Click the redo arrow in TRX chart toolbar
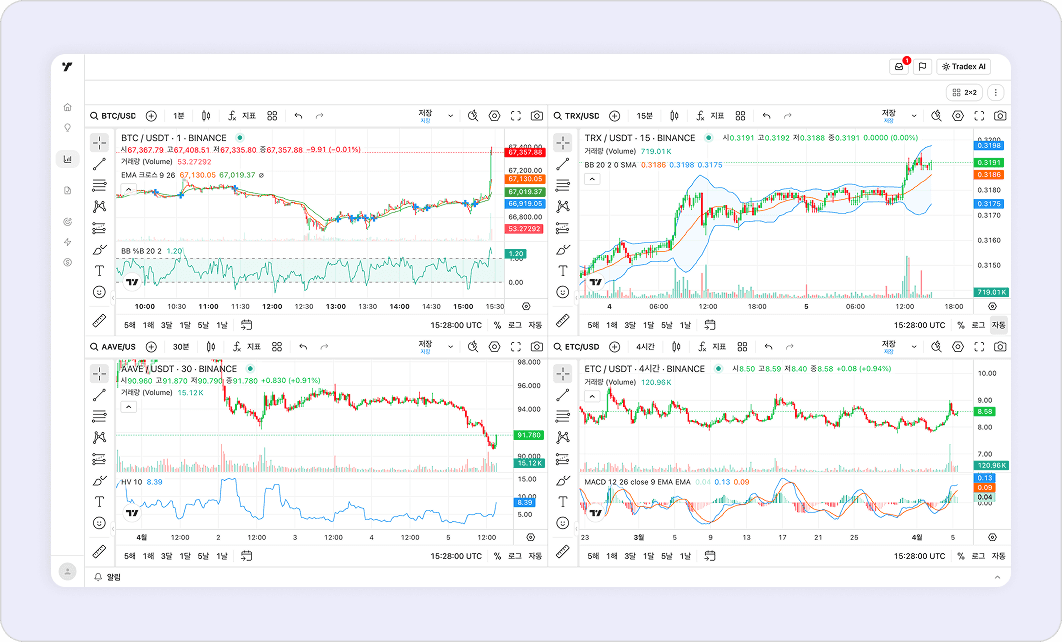Screen dimensions: 1062x642 788,116
